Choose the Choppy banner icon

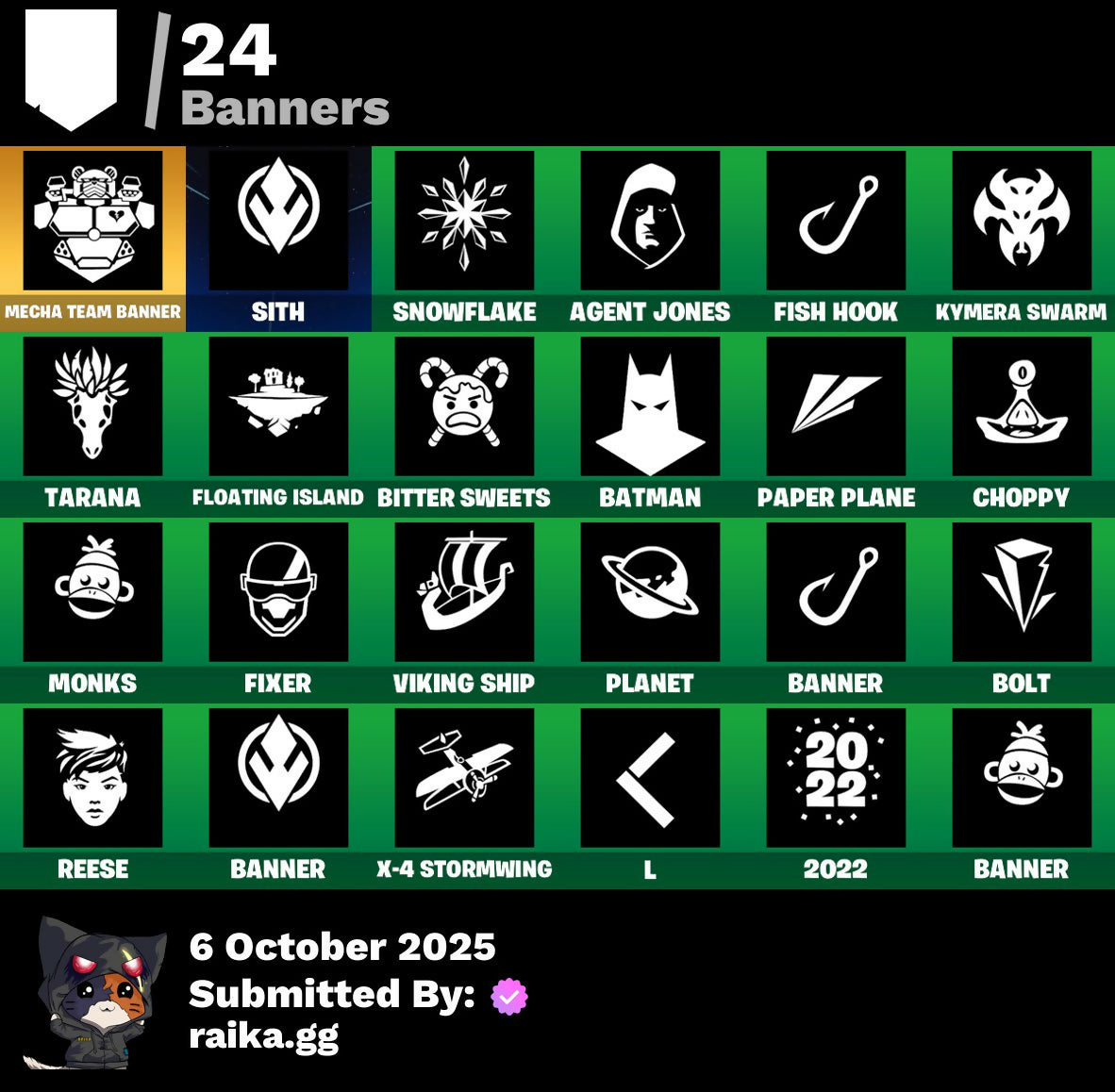[x=1022, y=405]
